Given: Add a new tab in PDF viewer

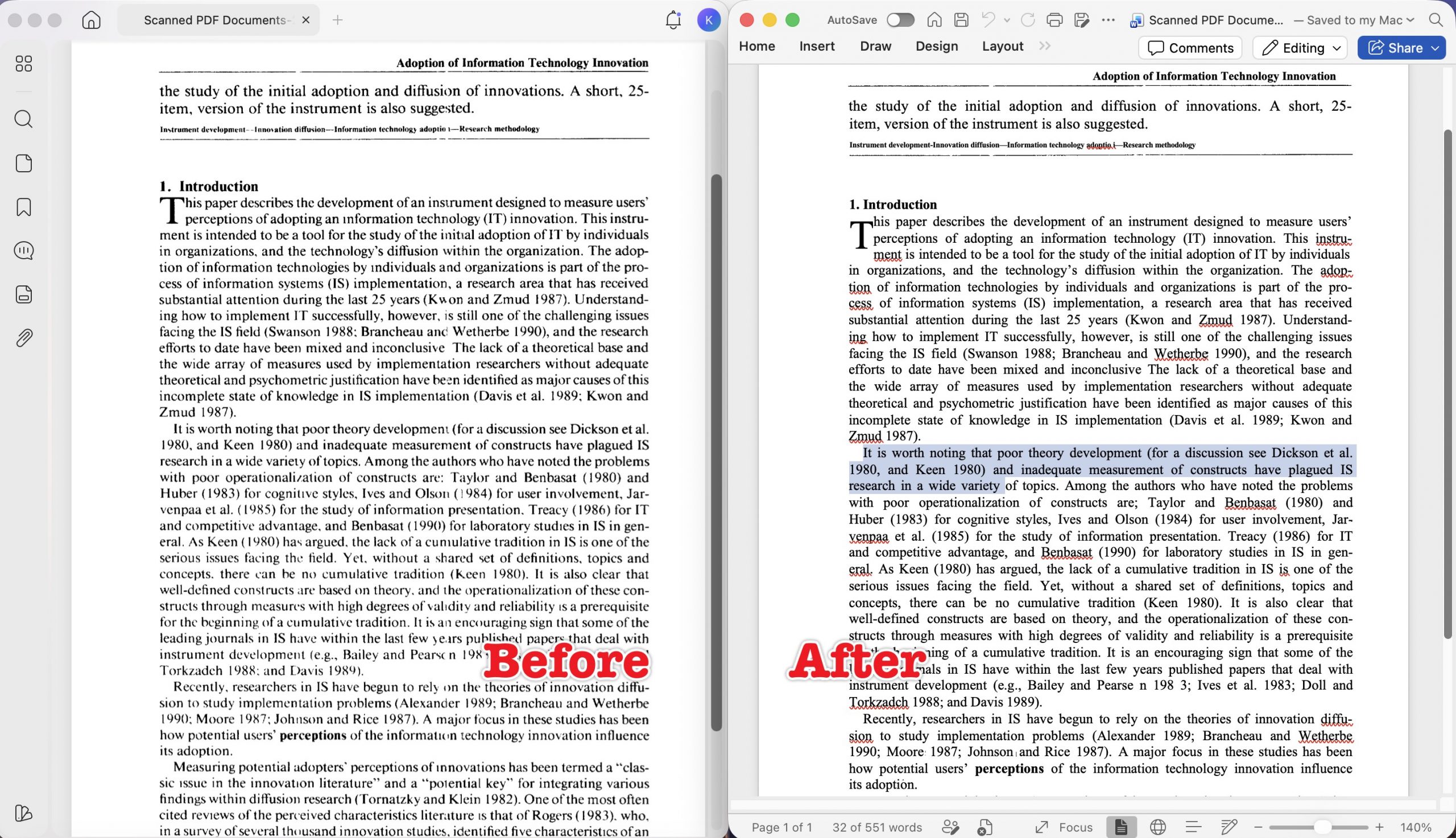Looking at the screenshot, I should pyautogui.click(x=337, y=20).
